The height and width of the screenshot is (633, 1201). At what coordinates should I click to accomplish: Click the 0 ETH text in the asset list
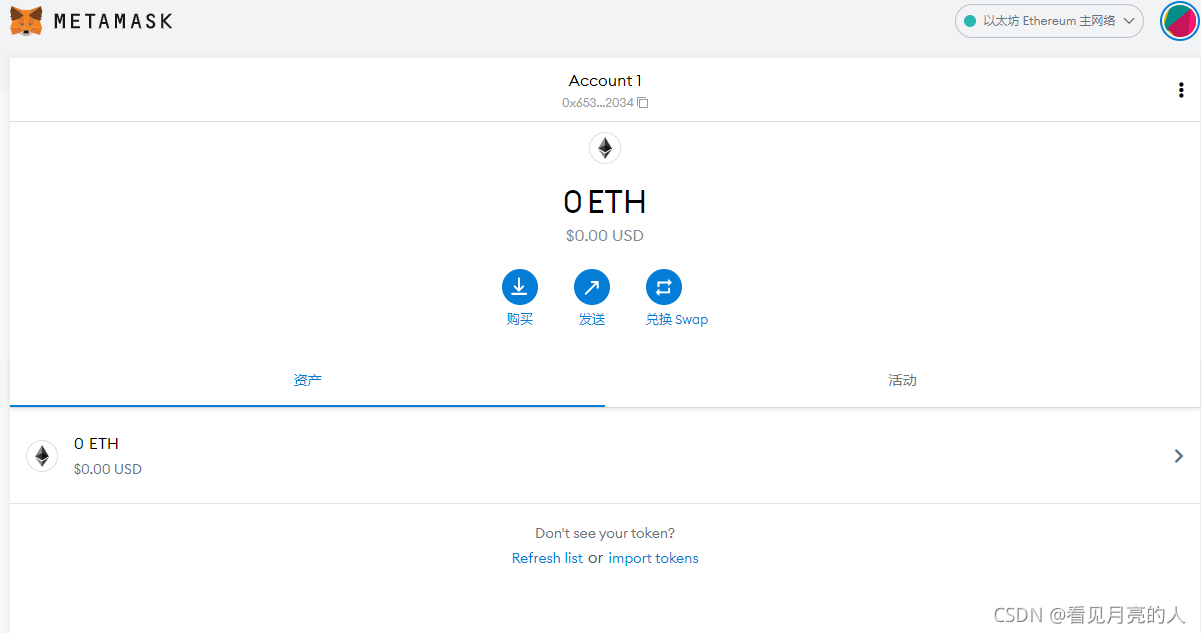click(x=96, y=444)
